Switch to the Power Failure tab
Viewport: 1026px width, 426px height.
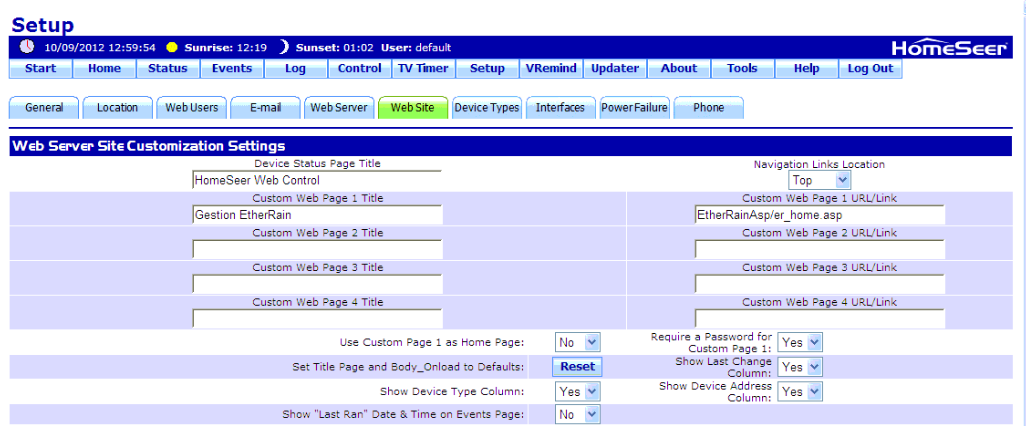click(635, 108)
